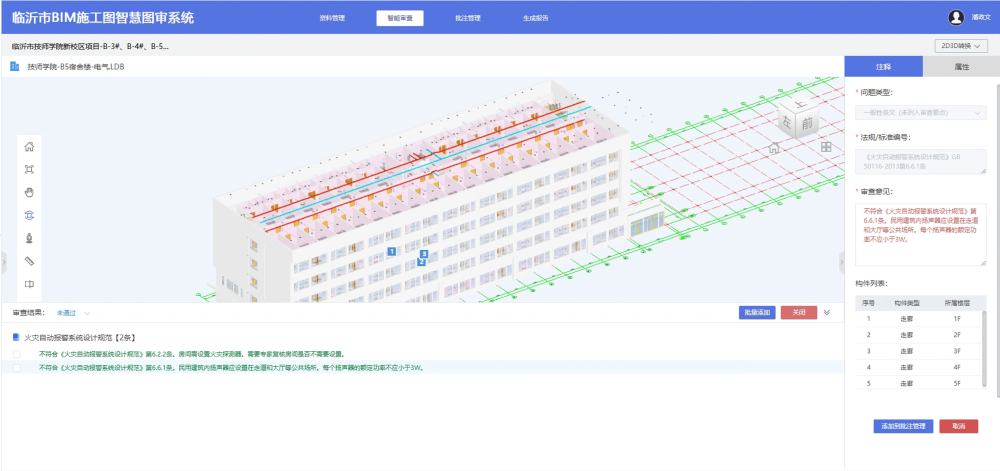
Task: Click the 添加到批注管理 button
Action: pyautogui.click(x=902, y=426)
